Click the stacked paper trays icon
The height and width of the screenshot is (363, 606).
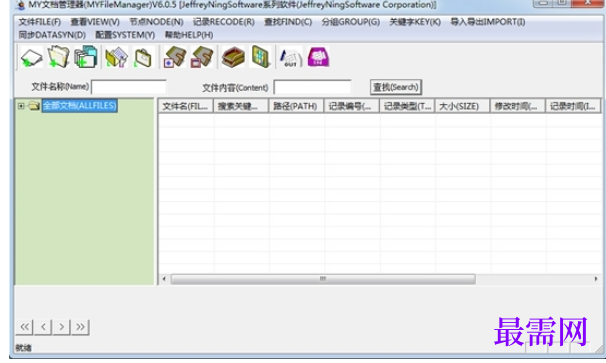(233, 57)
